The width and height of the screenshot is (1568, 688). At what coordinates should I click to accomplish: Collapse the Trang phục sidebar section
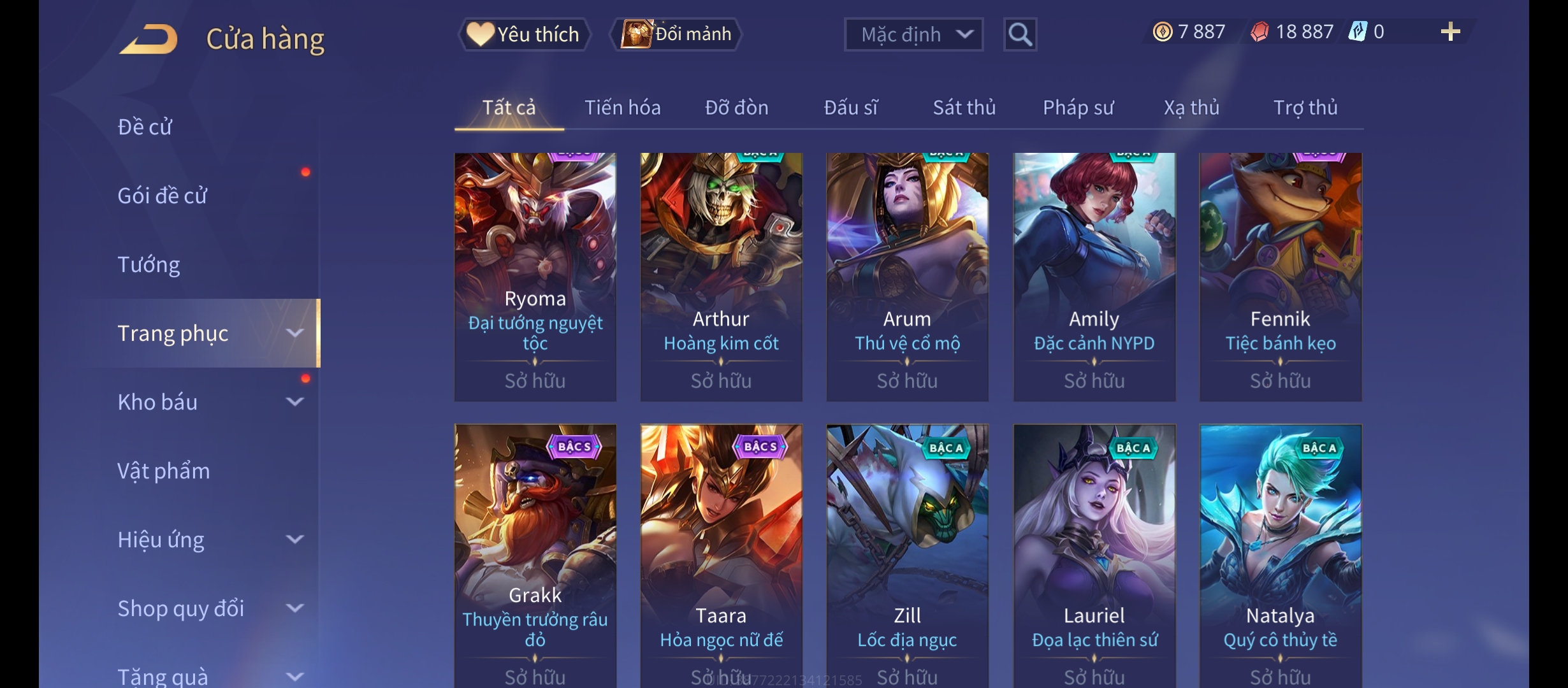pos(294,333)
